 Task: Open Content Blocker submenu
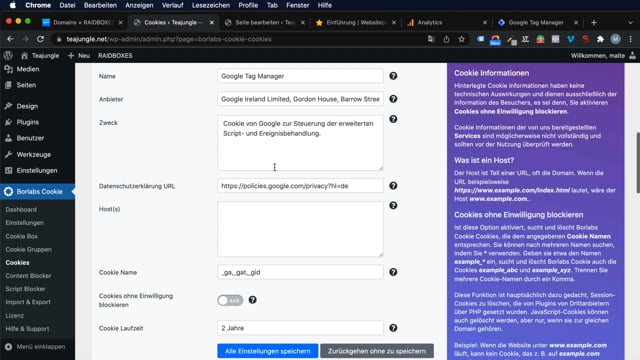pyautogui.click(x=28, y=276)
